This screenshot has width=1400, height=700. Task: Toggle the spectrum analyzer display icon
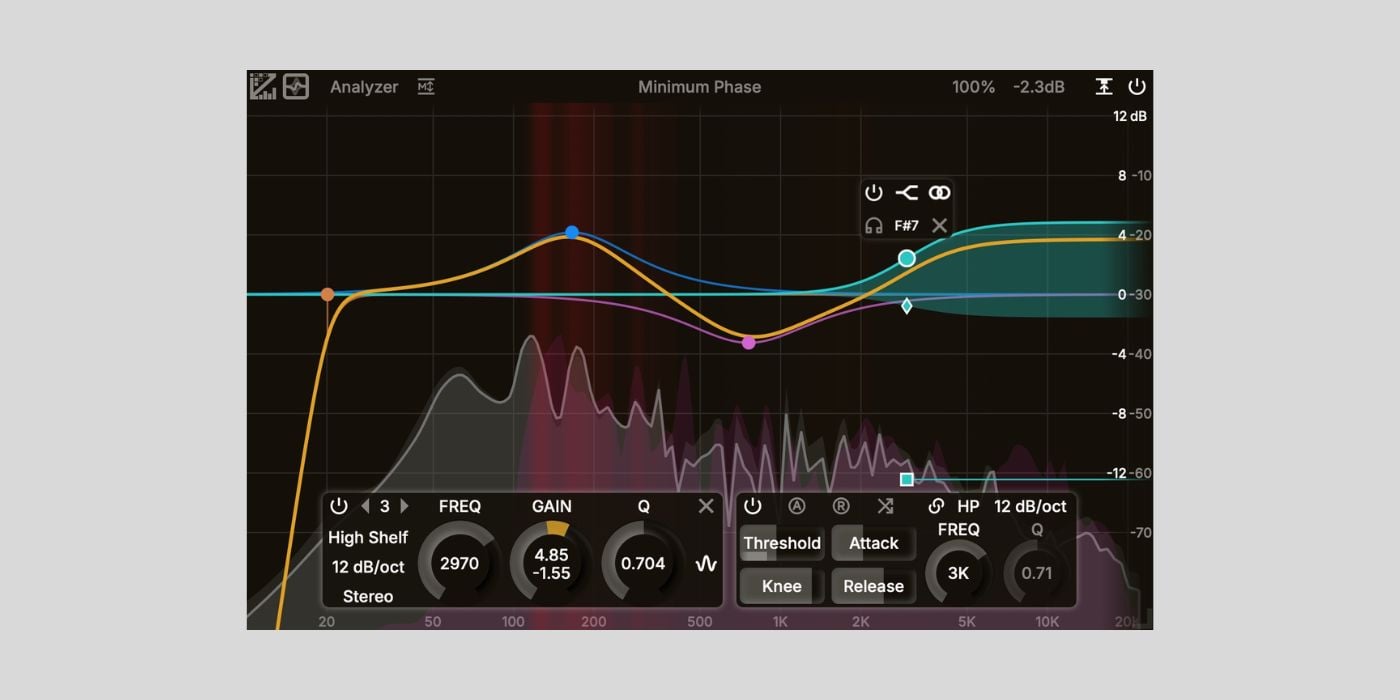point(264,86)
